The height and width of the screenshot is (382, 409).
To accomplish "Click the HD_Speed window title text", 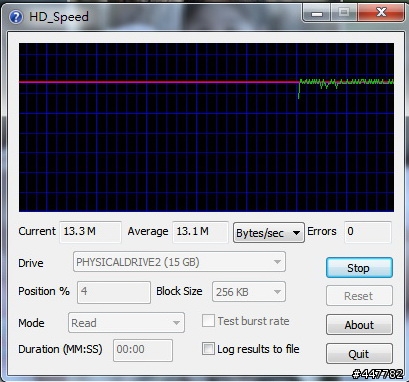I will coord(59,17).
